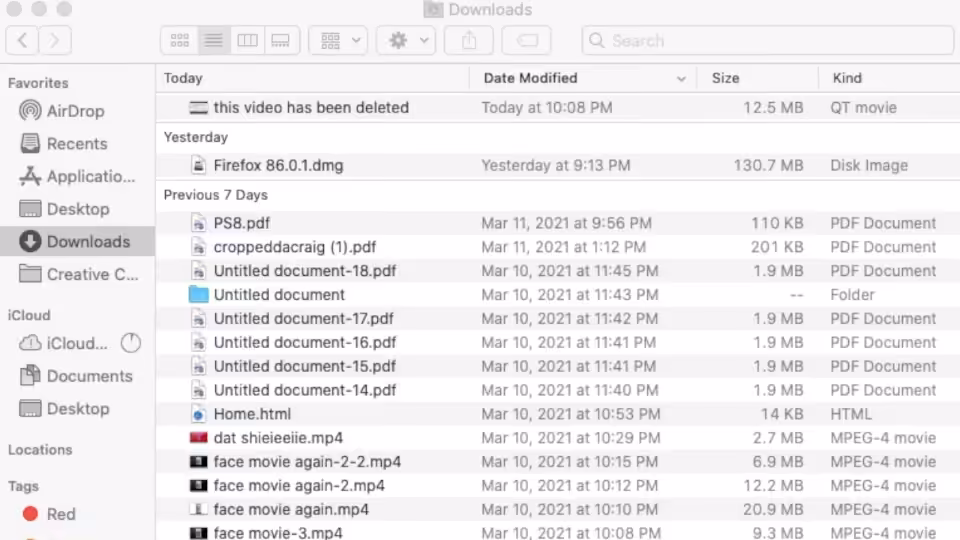Select face movie again-2.mp4

click(x=558, y=486)
